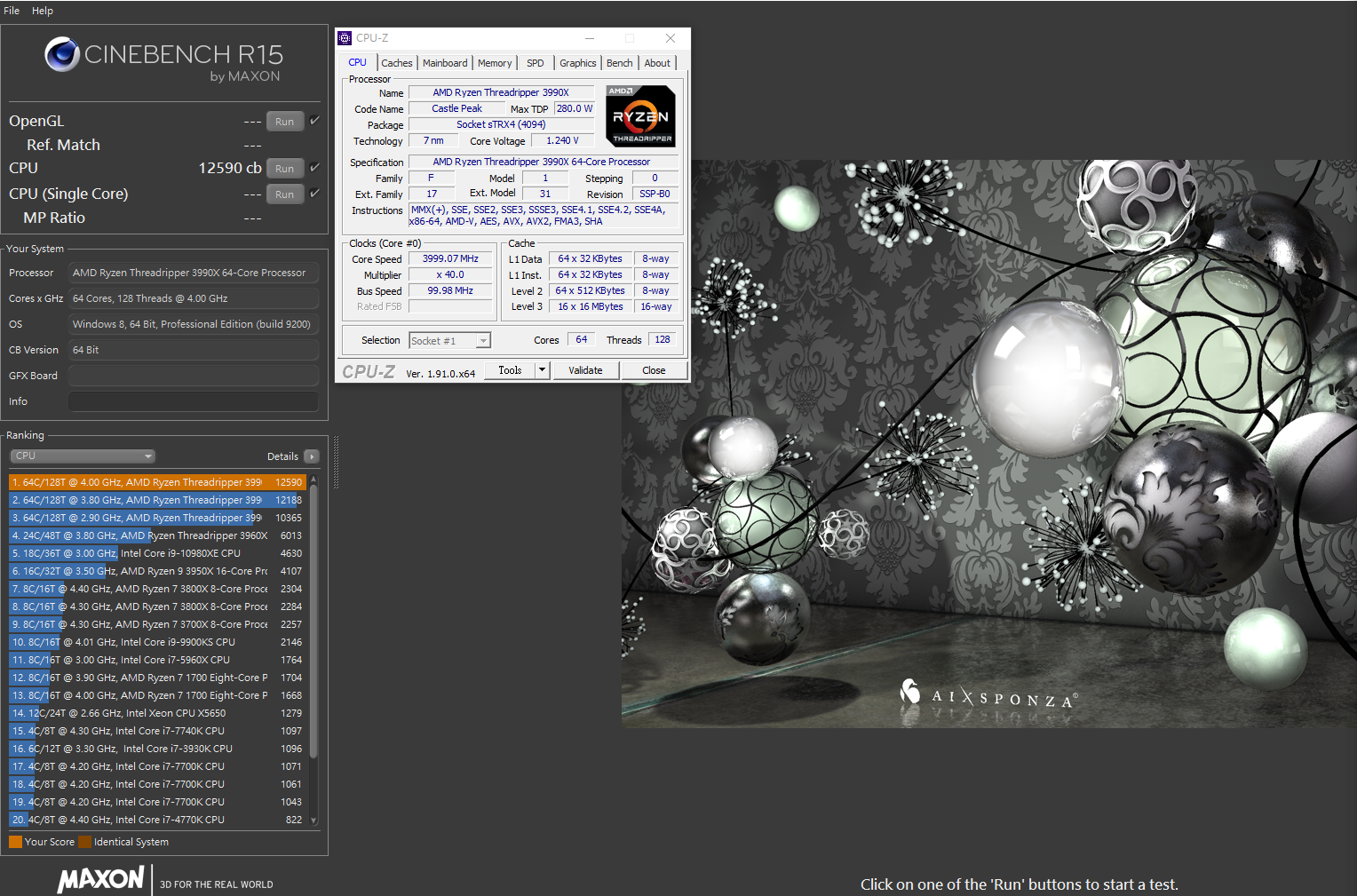Click the Processor field in Your System
This screenshot has height=896, width=1357.
(194, 273)
